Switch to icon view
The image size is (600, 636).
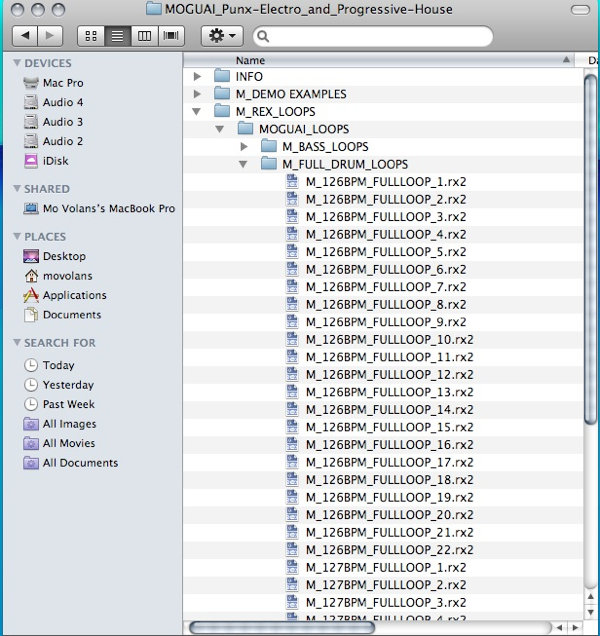click(91, 36)
